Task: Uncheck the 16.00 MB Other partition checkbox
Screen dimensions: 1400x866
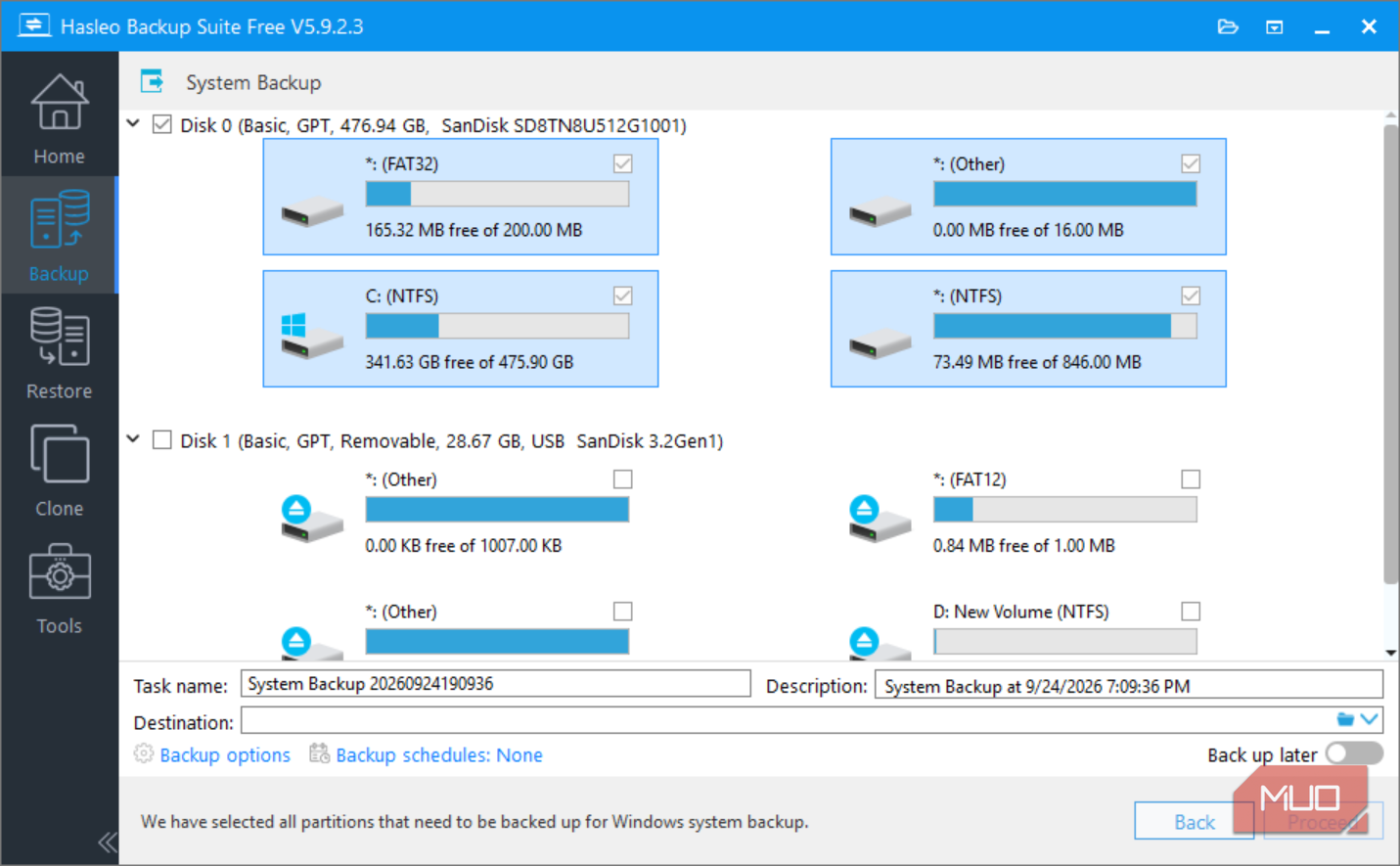Action: [x=1191, y=163]
